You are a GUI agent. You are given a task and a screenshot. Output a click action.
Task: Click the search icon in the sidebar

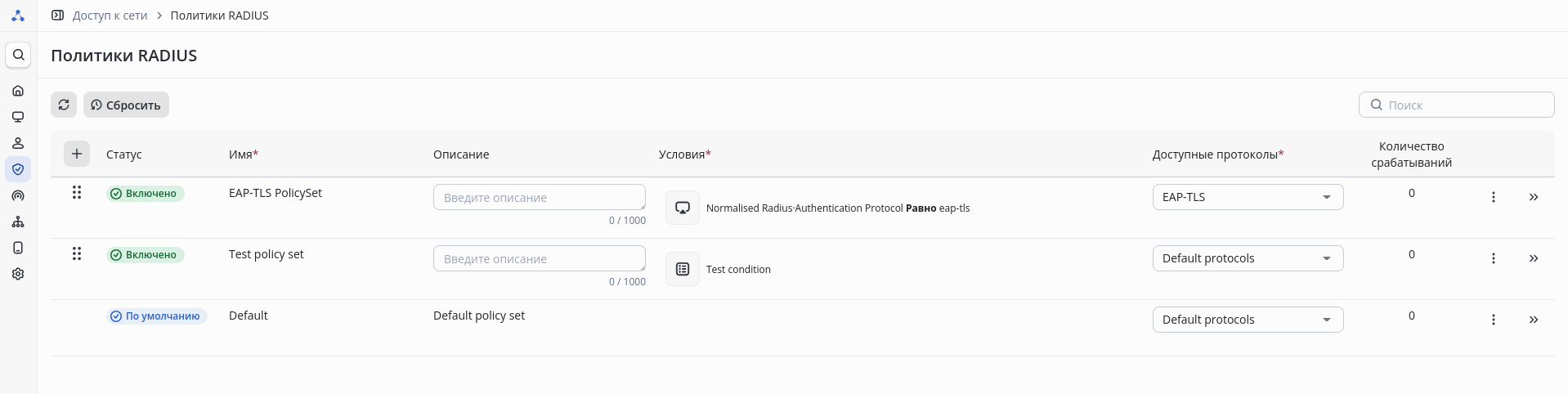pos(18,55)
